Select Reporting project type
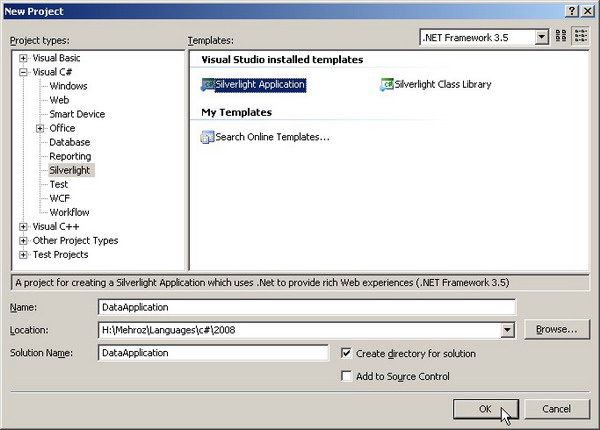The image size is (600, 430). [x=70, y=156]
